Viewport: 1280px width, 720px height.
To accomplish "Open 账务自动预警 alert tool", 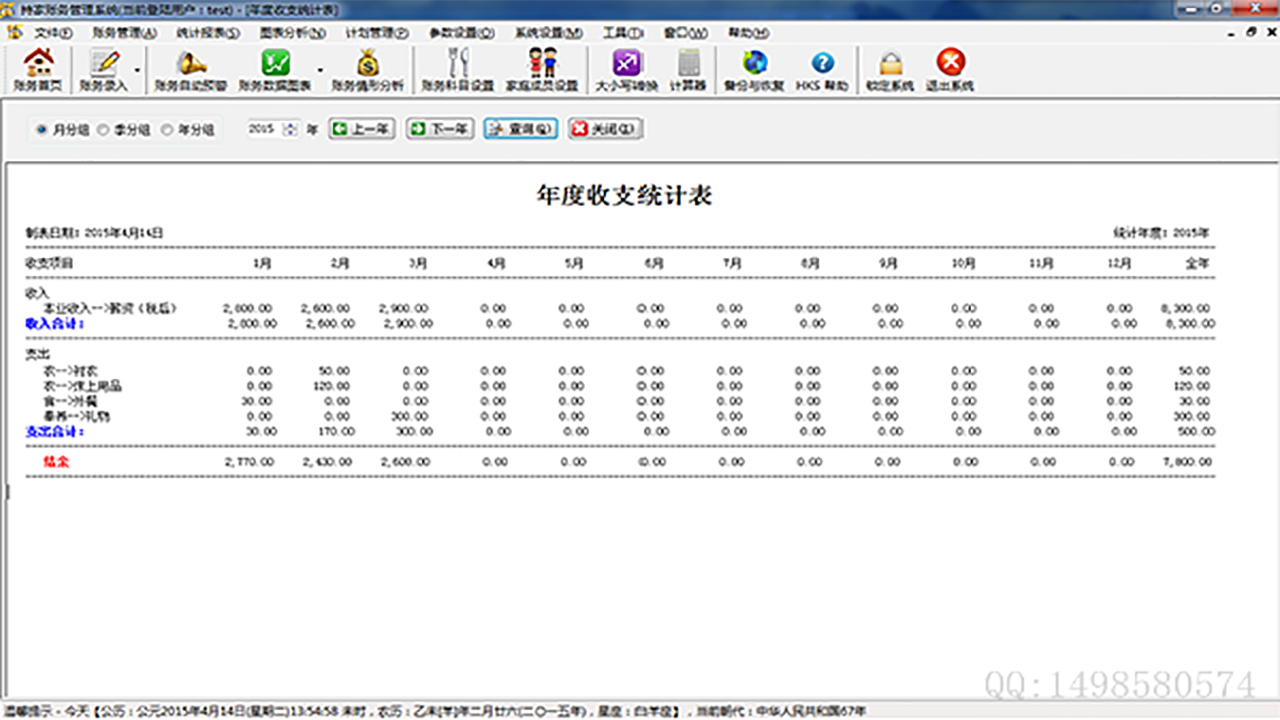I will [x=190, y=70].
